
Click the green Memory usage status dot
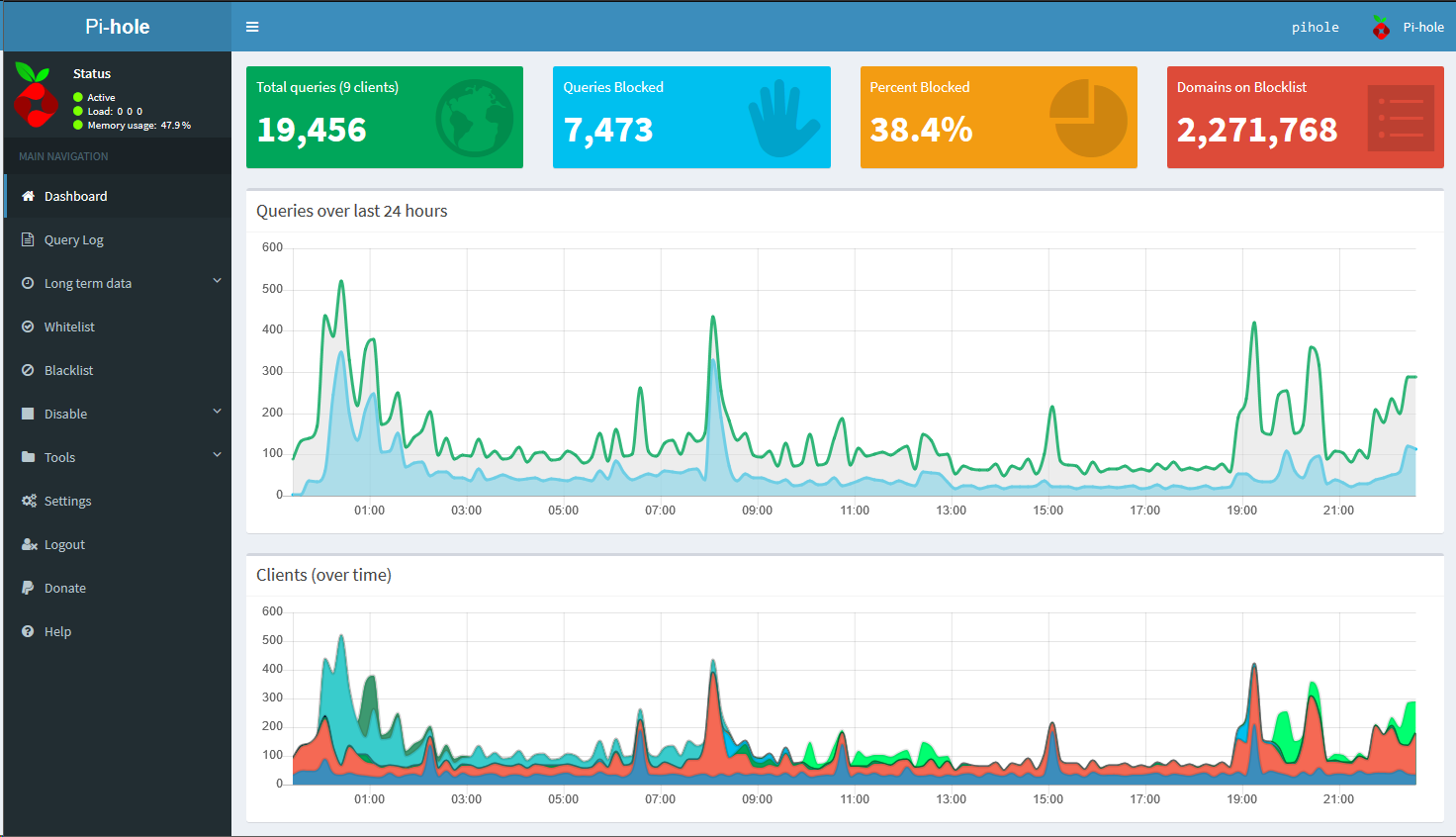(x=78, y=125)
